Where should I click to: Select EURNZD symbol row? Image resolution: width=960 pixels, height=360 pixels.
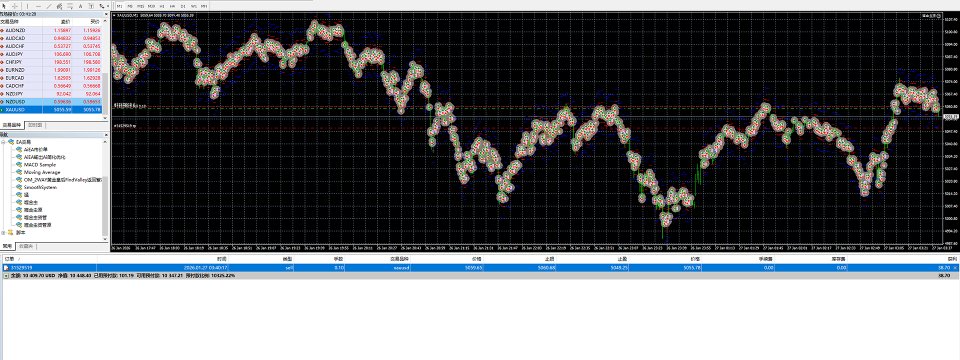pyautogui.click(x=51, y=70)
